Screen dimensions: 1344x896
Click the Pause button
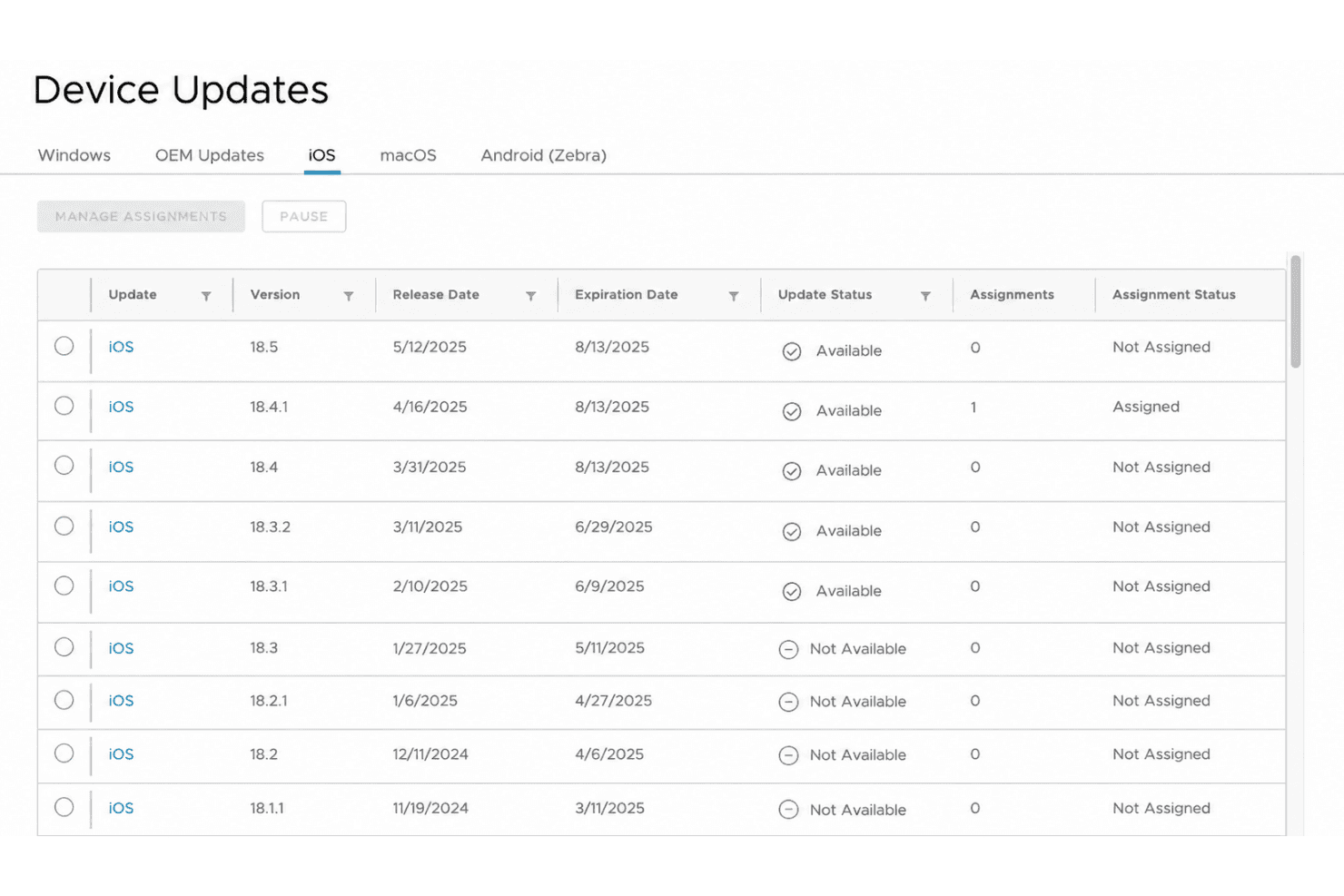pos(304,216)
